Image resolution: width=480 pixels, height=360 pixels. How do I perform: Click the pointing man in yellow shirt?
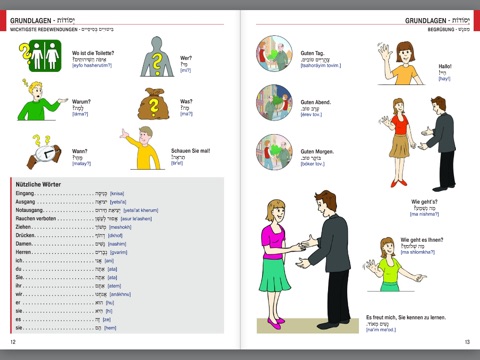point(142,148)
